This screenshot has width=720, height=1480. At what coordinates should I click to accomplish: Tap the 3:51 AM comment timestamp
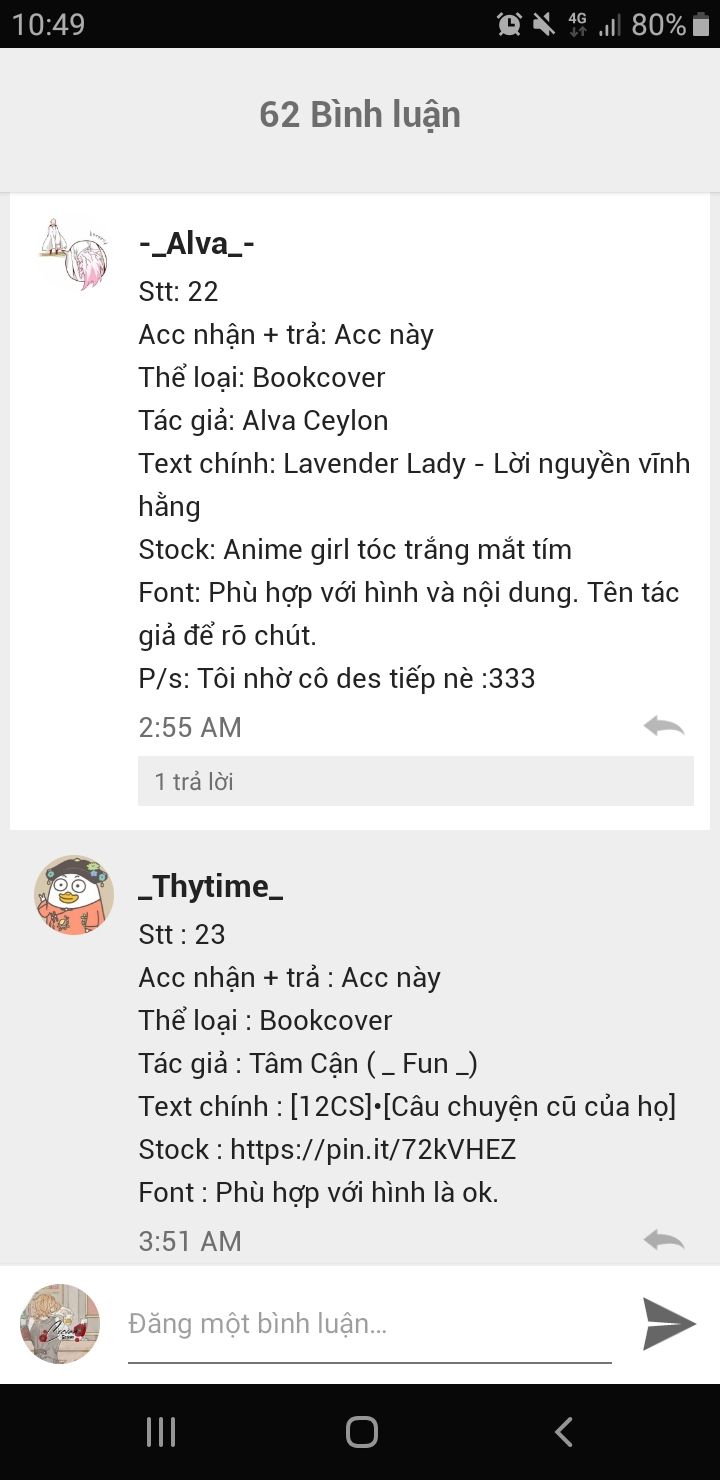pos(190,1241)
